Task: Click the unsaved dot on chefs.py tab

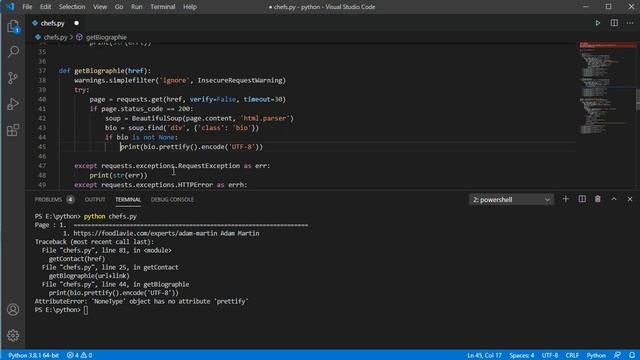Action: 76,23
